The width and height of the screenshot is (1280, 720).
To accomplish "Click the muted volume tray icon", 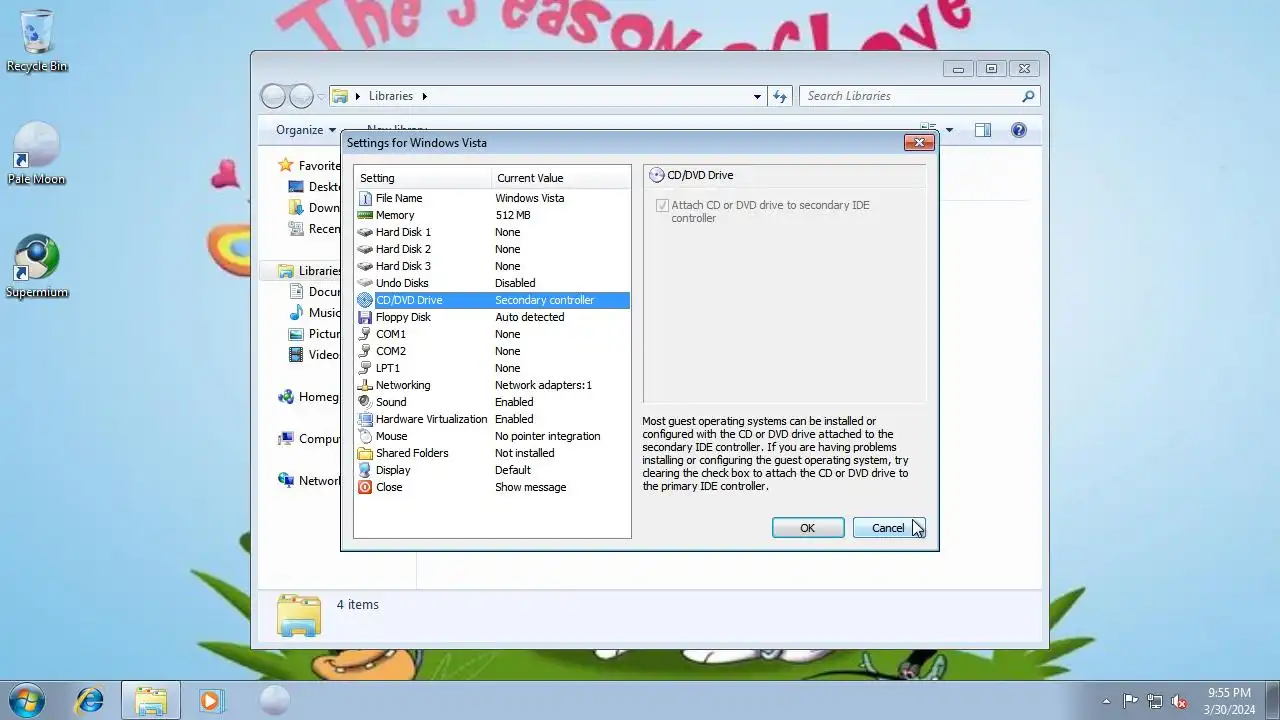I will point(1179,701).
